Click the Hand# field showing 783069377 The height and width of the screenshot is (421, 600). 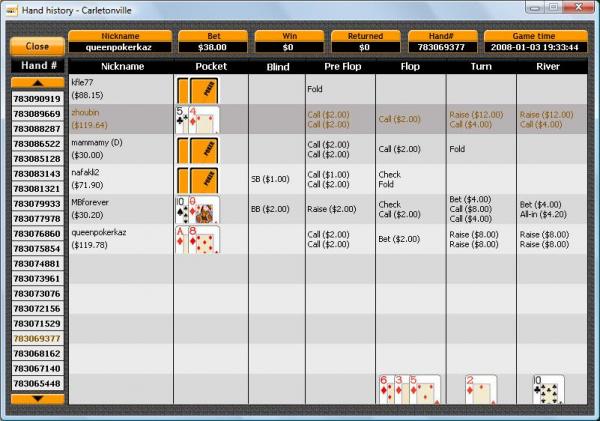(442, 46)
